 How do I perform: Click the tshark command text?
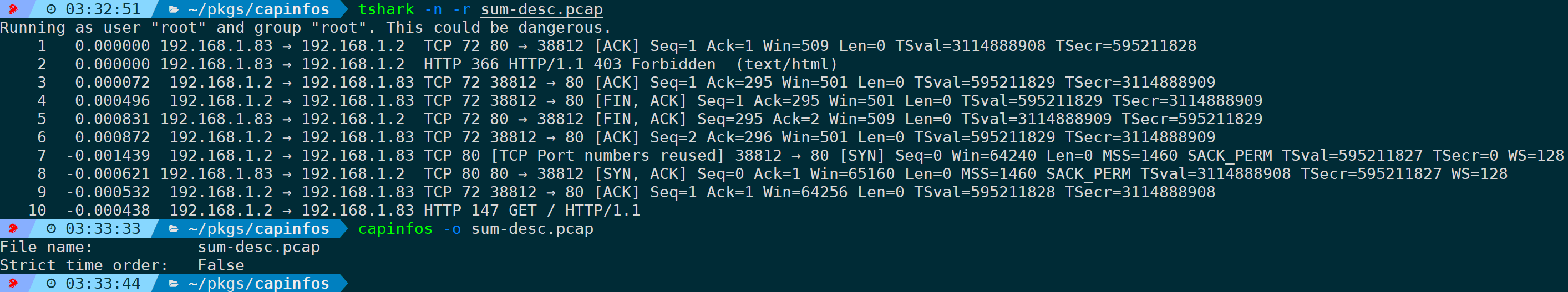pos(386,9)
